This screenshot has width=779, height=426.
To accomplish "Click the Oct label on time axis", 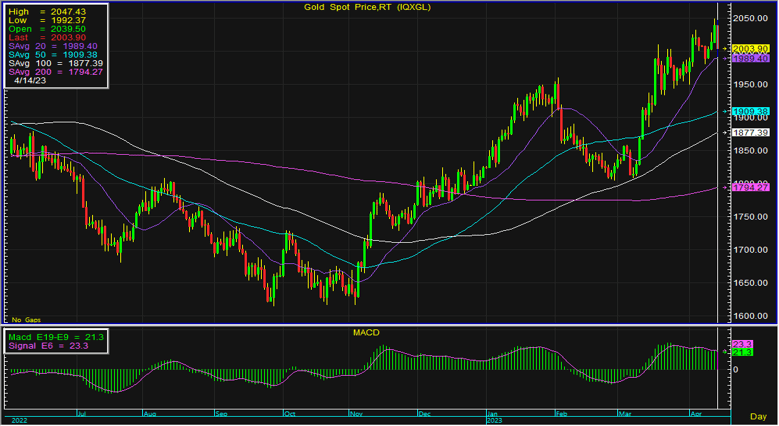I will click(x=289, y=414).
